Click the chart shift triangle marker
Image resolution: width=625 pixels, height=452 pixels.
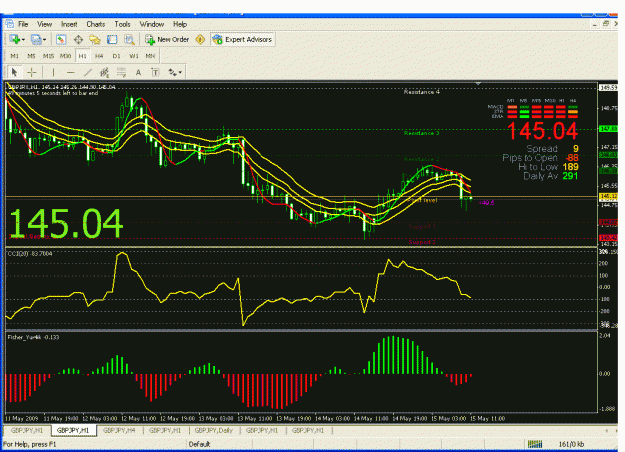478,83
